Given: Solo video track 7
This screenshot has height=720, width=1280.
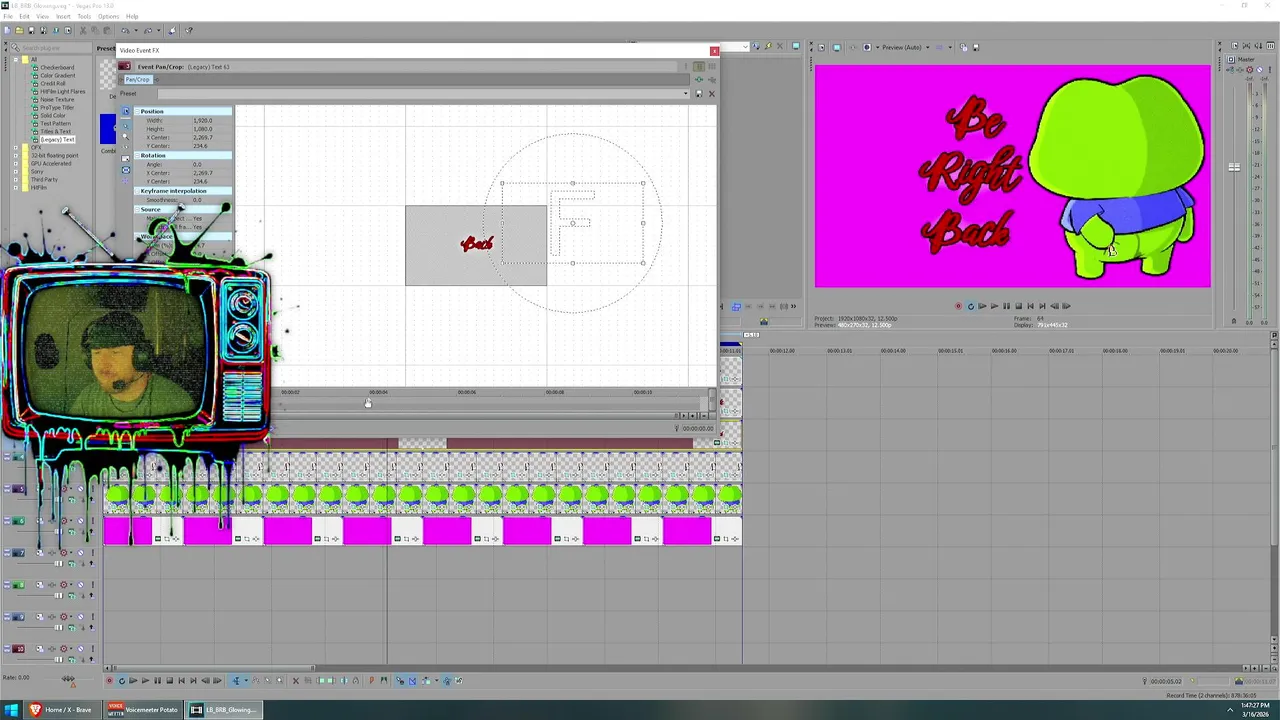Looking at the screenshot, I should click(93, 552).
